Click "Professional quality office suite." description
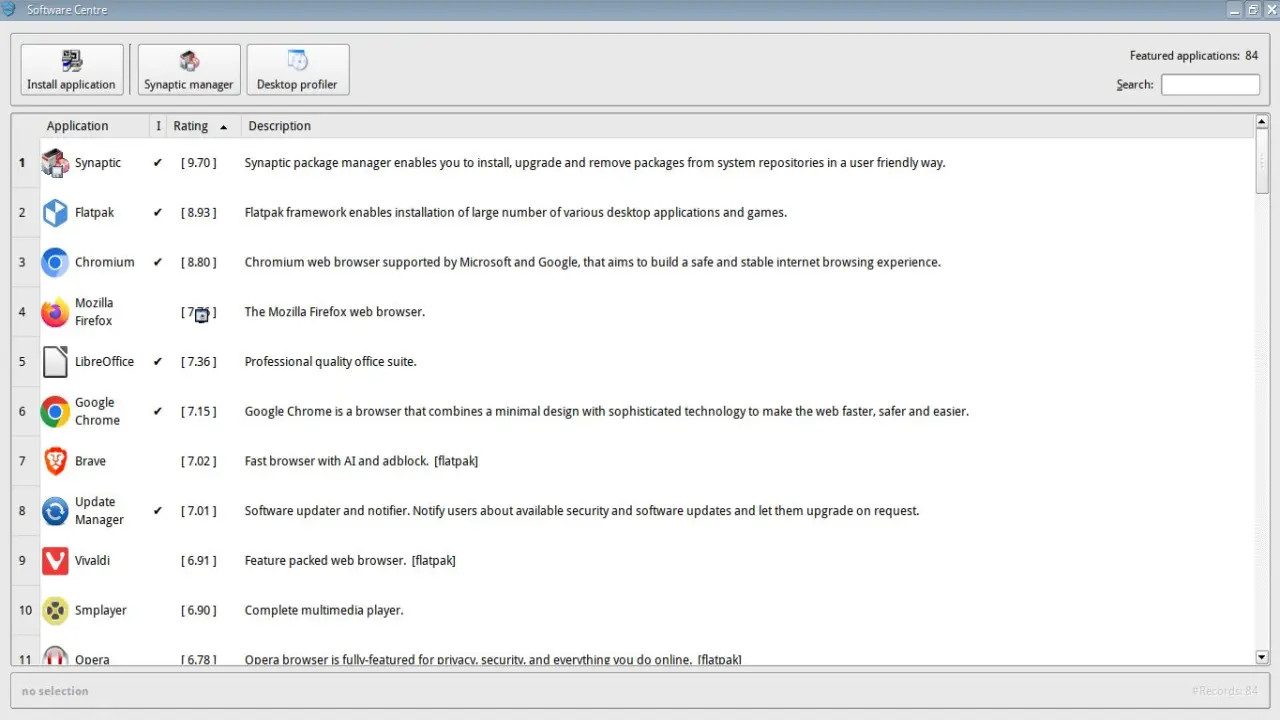1280x720 pixels. click(x=331, y=362)
